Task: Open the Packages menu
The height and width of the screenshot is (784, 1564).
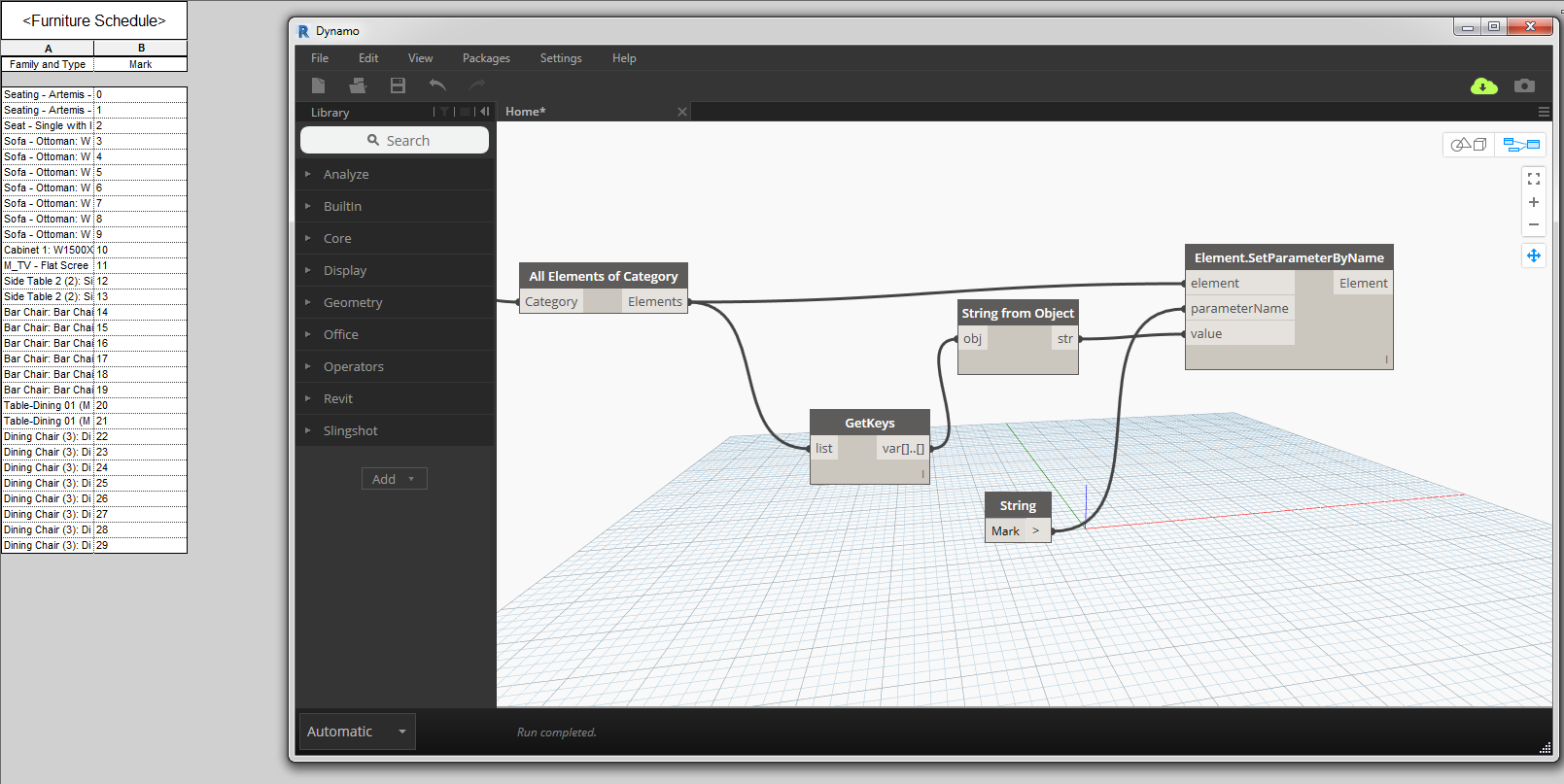Action: [486, 58]
